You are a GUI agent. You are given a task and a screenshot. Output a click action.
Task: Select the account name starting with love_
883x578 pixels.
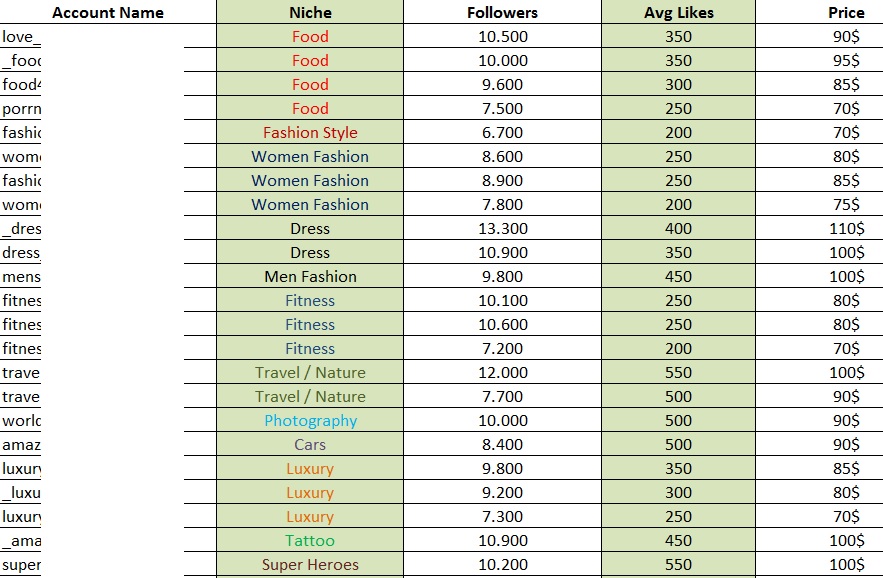tap(21, 37)
